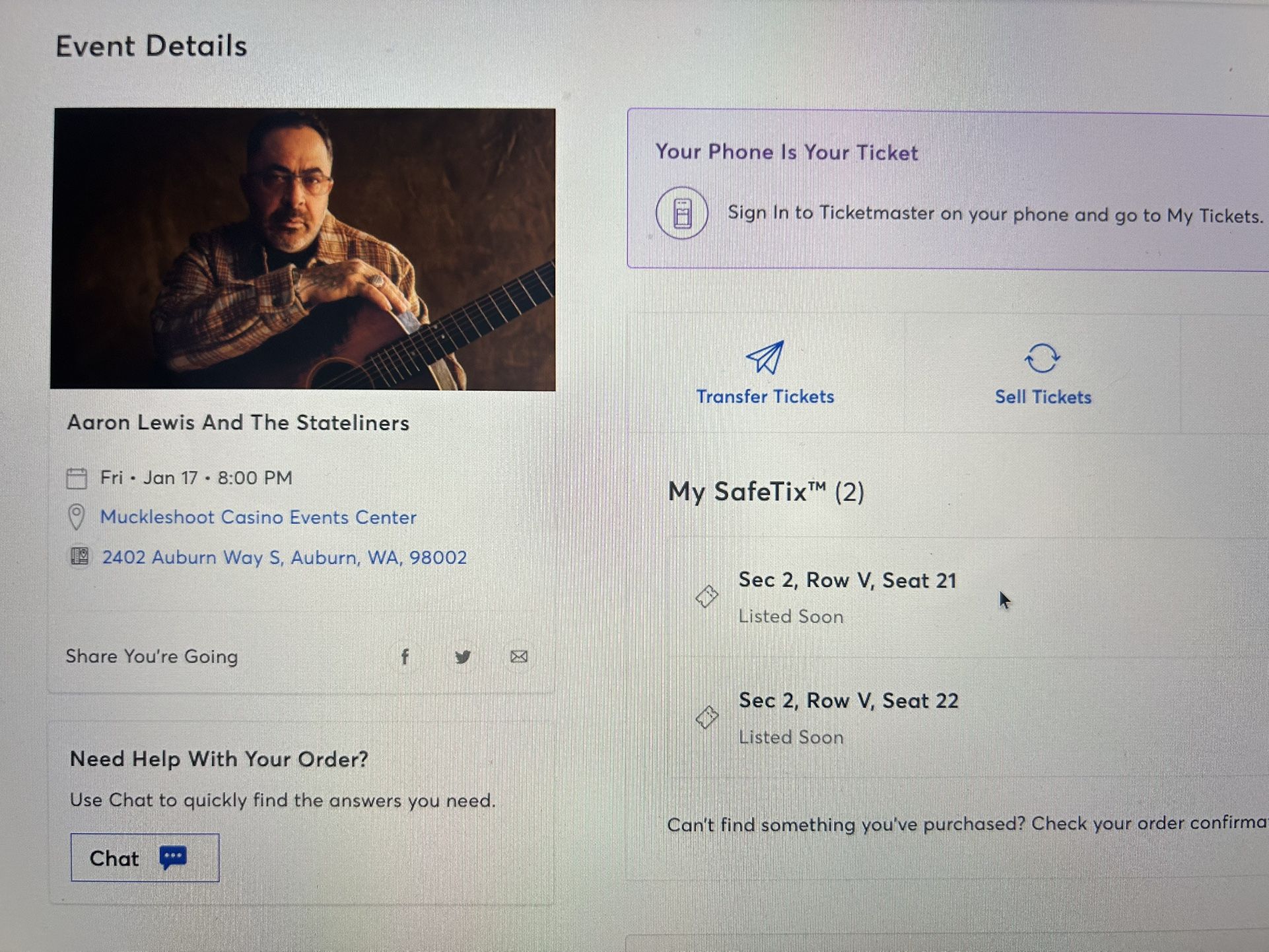The width and height of the screenshot is (1269, 952).
Task: Click the Transfer Tickets paper plane icon
Action: click(x=765, y=358)
